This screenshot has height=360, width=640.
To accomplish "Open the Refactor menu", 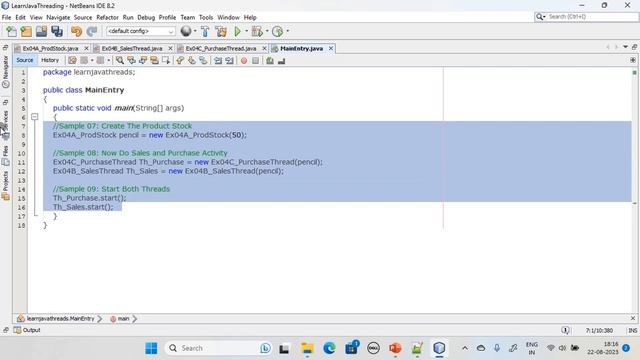I will 107,18.
